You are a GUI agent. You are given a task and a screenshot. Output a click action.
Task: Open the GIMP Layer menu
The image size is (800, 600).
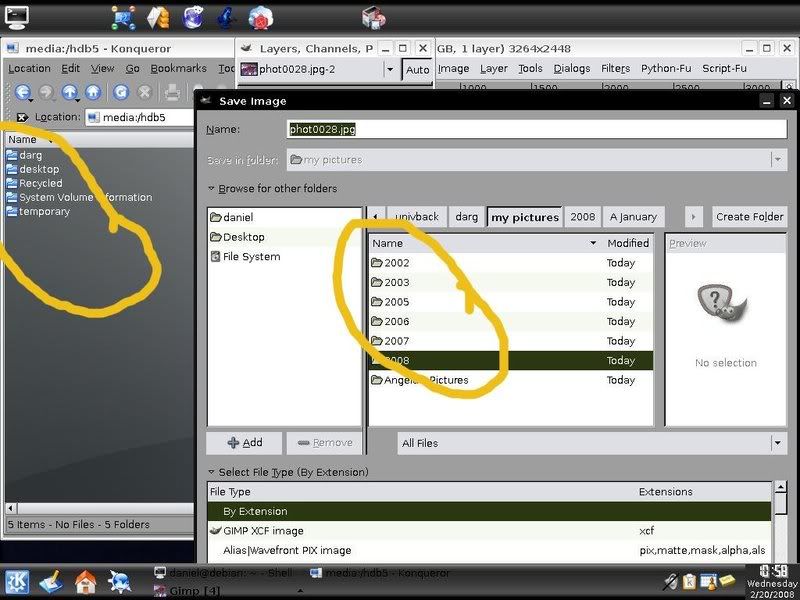(x=493, y=68)
